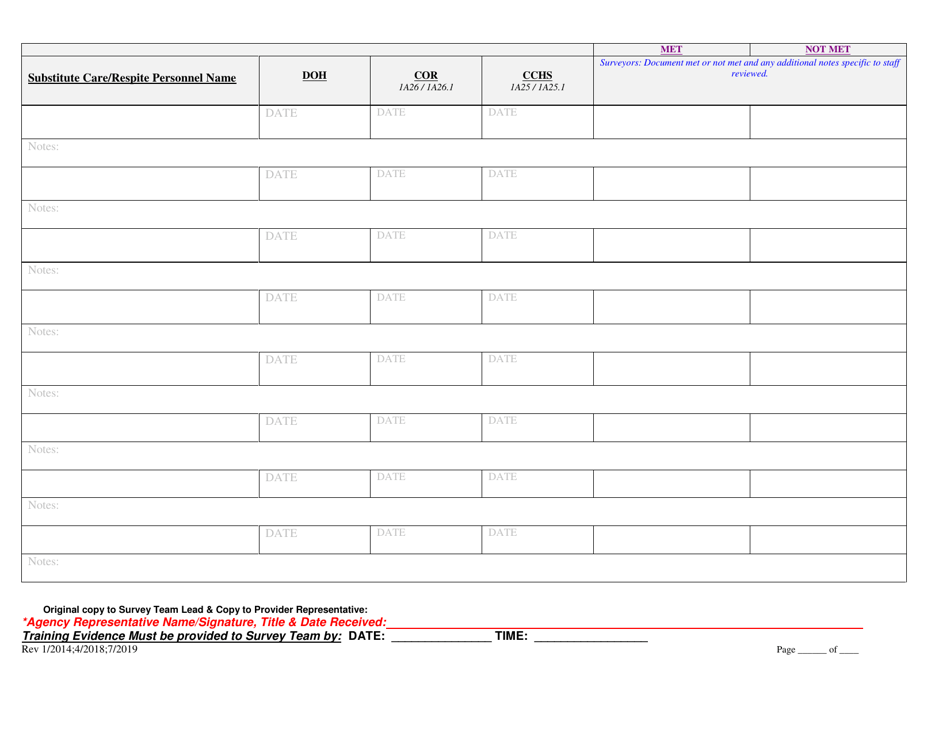Image resolution: width=950 pixels, height=733 pixels.
Task: Click the first row's COR DATE field
Action: [x=426, y=122]
